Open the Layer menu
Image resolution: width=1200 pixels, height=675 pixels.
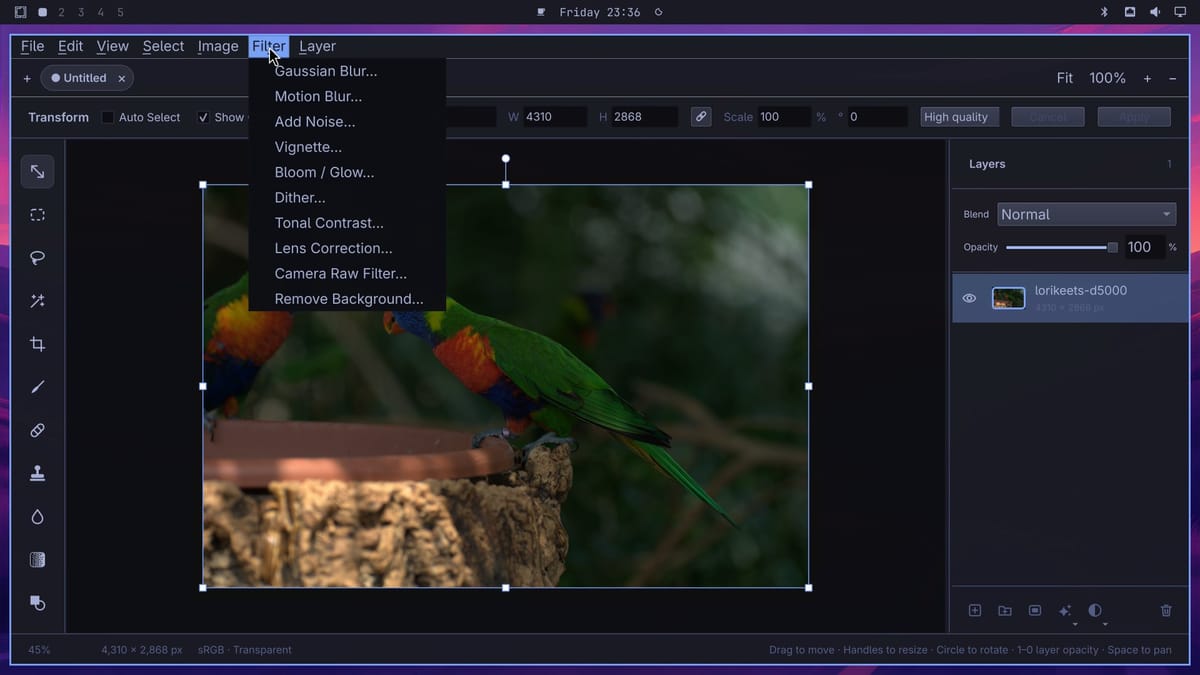coord(317,46)
